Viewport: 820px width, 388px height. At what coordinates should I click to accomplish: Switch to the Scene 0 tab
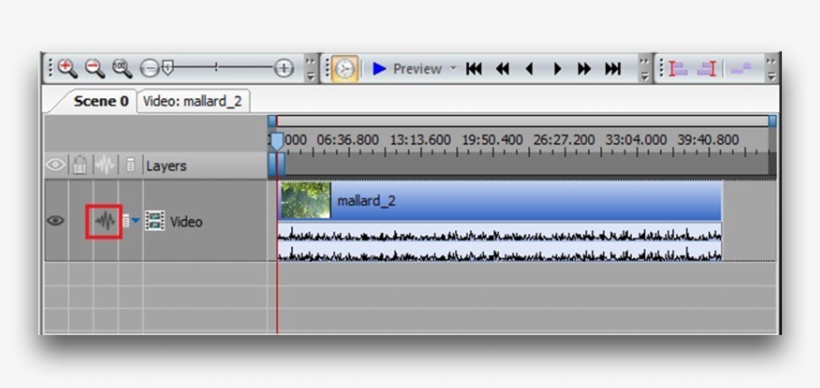point(101,101)
